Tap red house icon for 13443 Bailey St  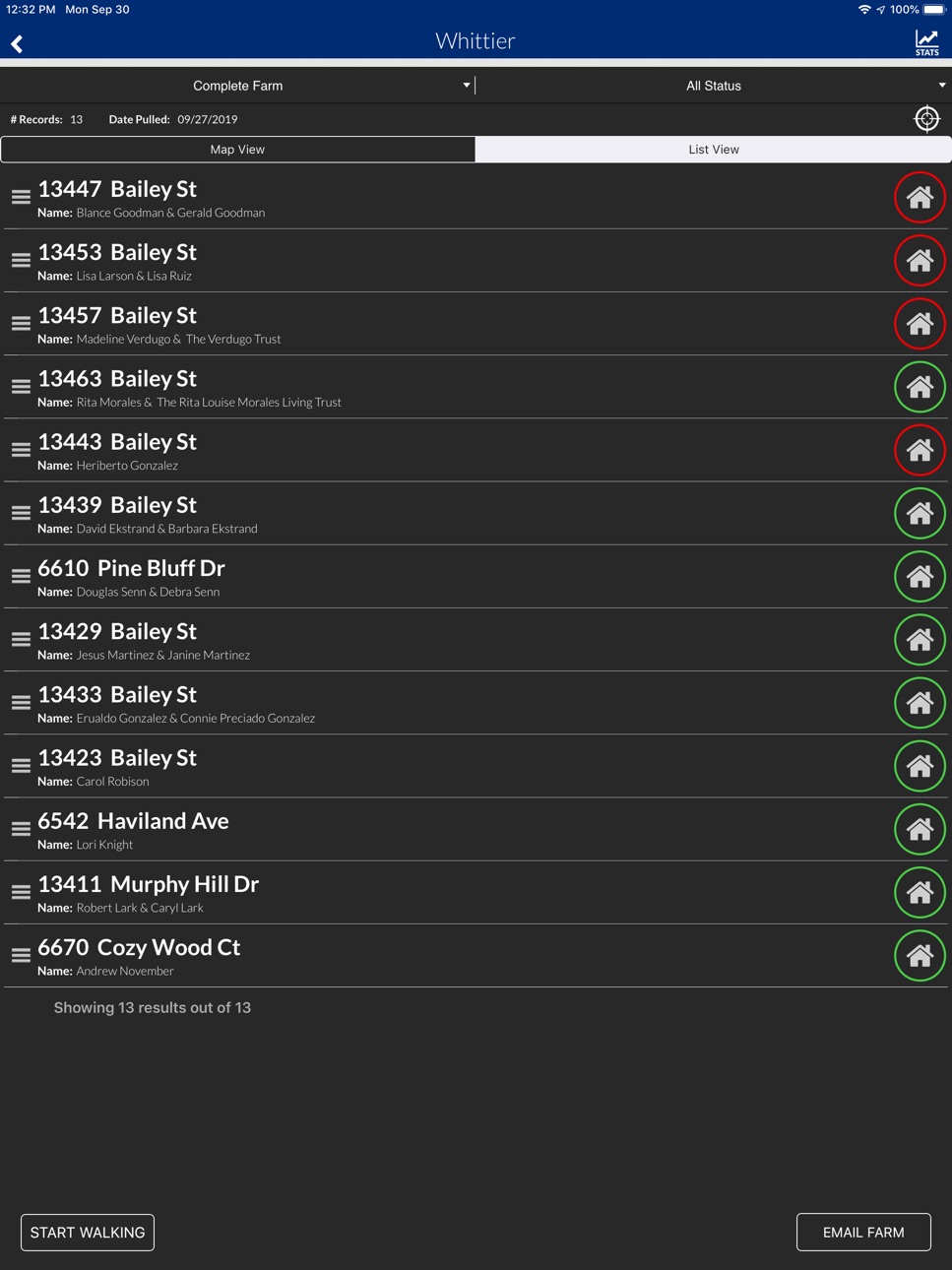click(x=920, y=450)
